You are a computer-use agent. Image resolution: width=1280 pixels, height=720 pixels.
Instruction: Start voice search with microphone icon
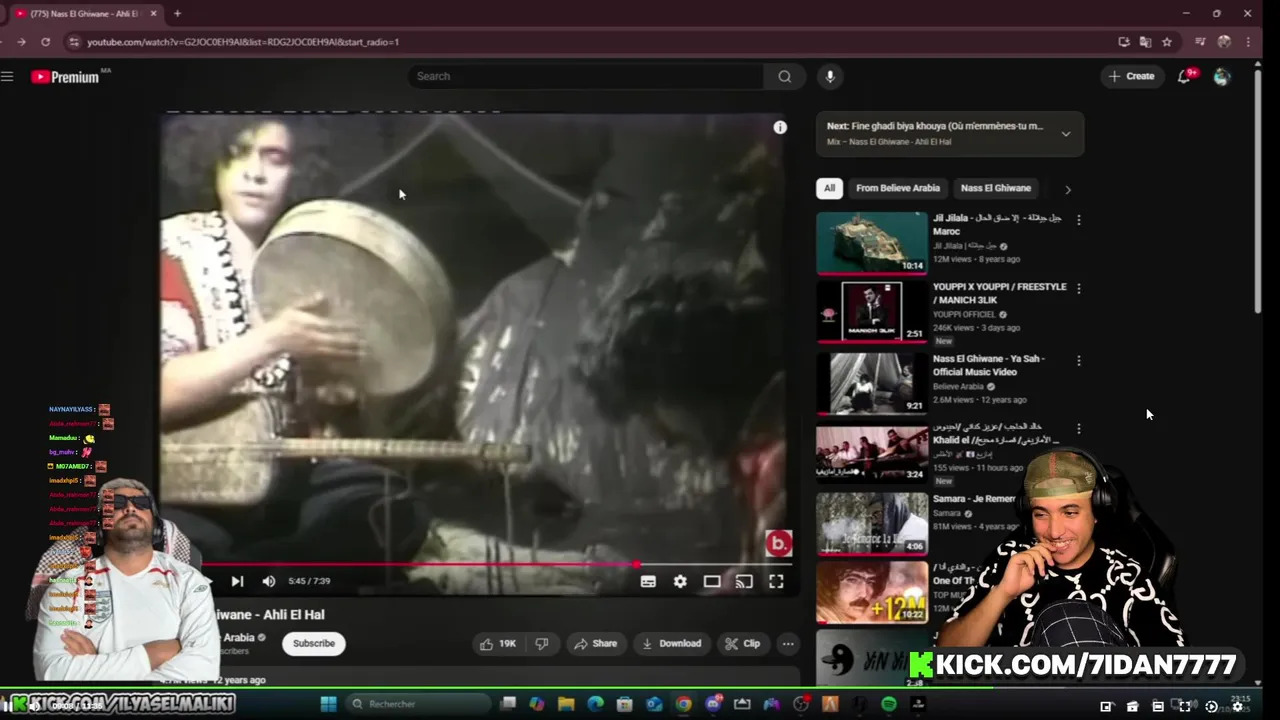829,76
